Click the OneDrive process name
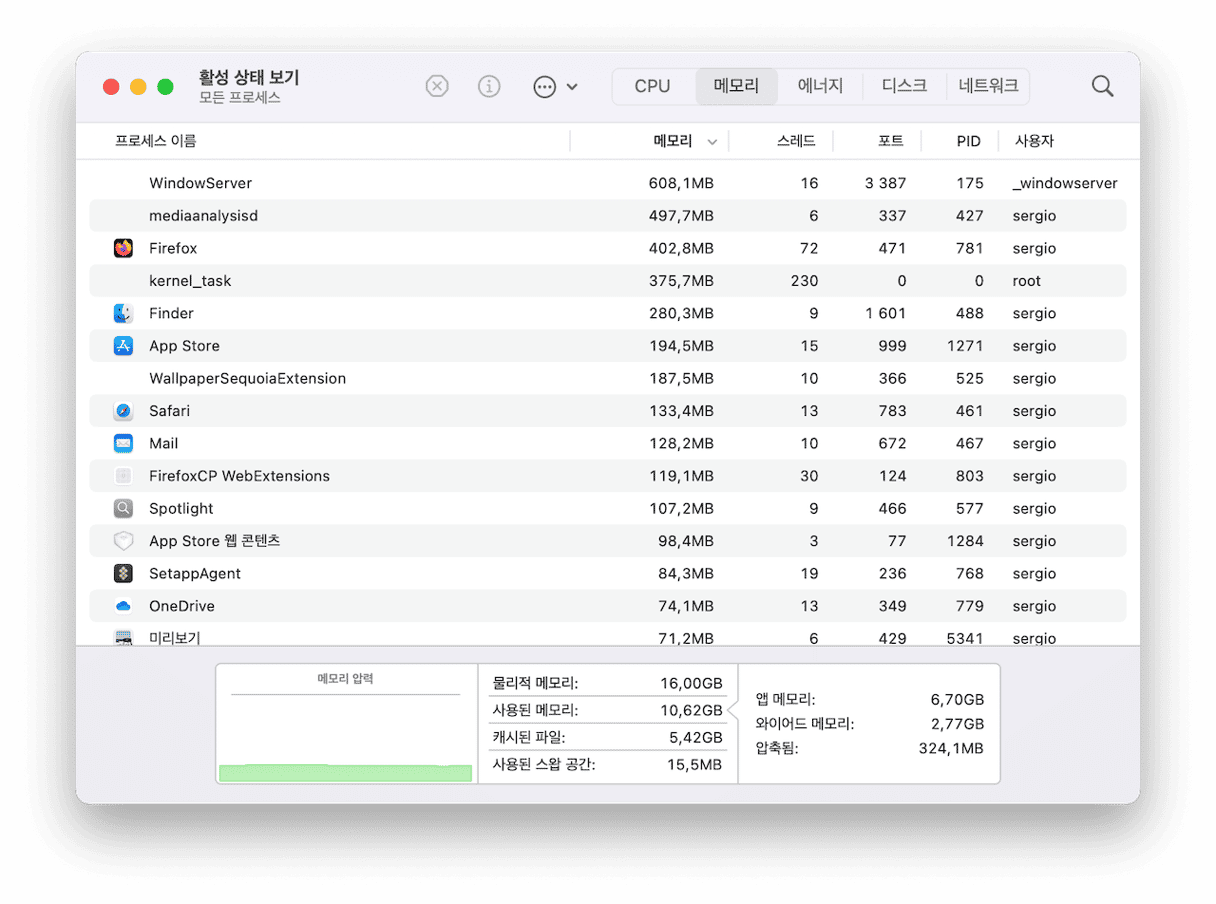The width and height of the screenshot is (1216, 904). tap(182, 606)
